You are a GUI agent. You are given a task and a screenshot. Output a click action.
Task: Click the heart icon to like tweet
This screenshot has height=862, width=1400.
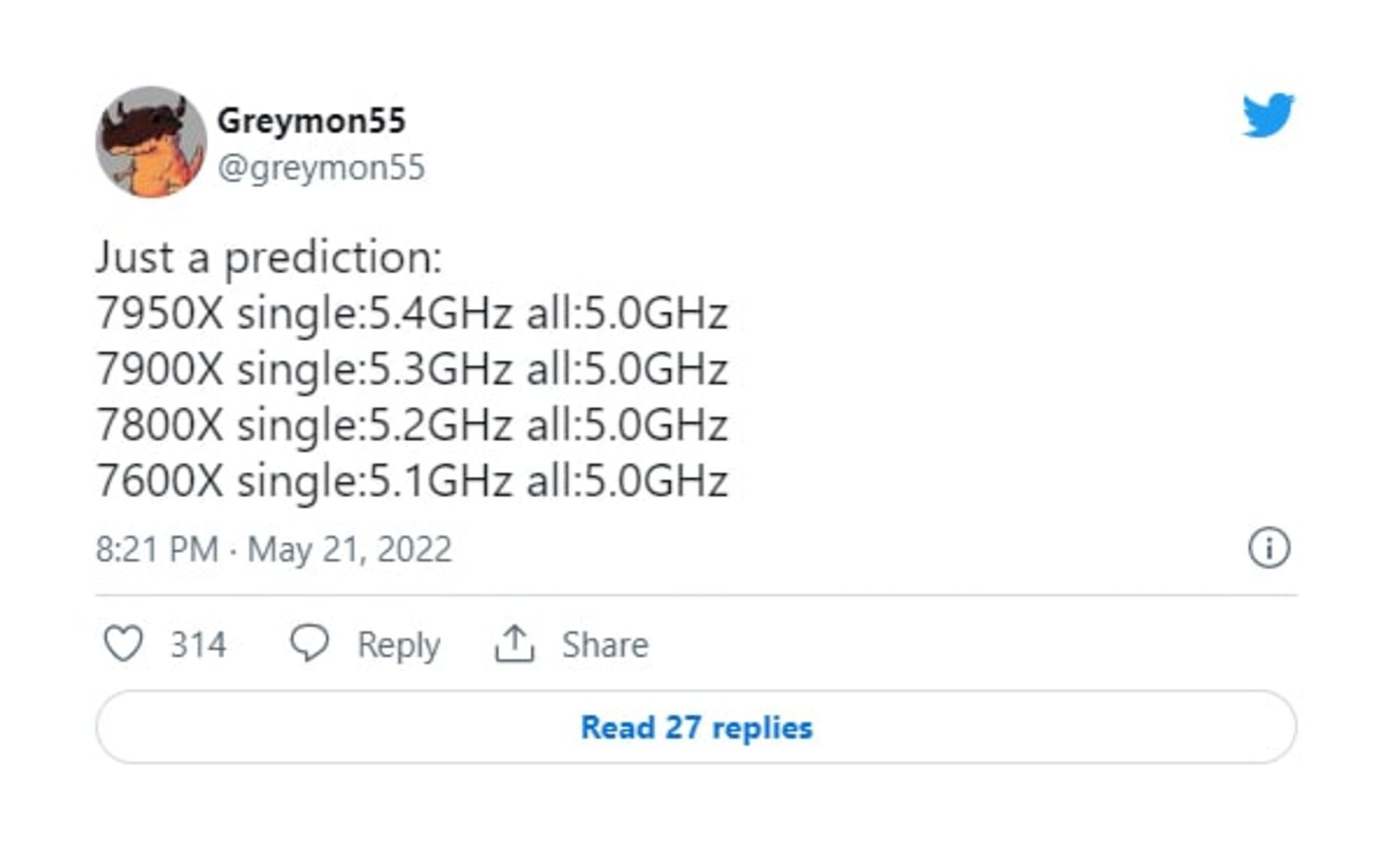(x=122, y=644)
